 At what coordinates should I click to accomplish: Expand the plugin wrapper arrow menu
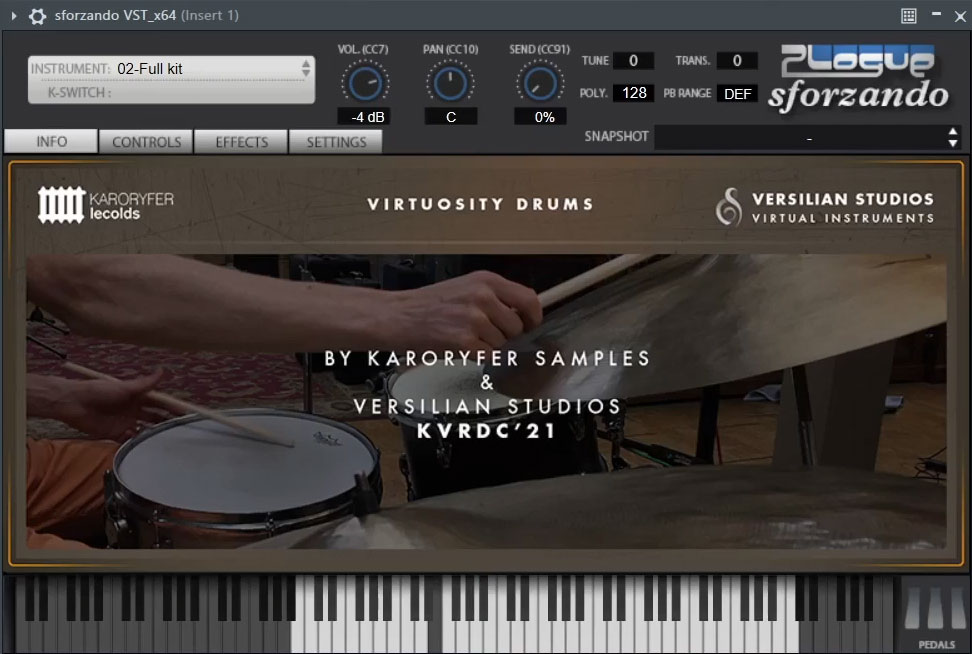click(14, 16)
